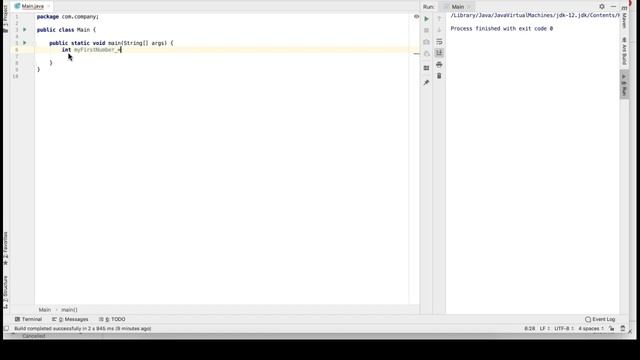Toggle the Run side tool button

[x=624, y=84]
